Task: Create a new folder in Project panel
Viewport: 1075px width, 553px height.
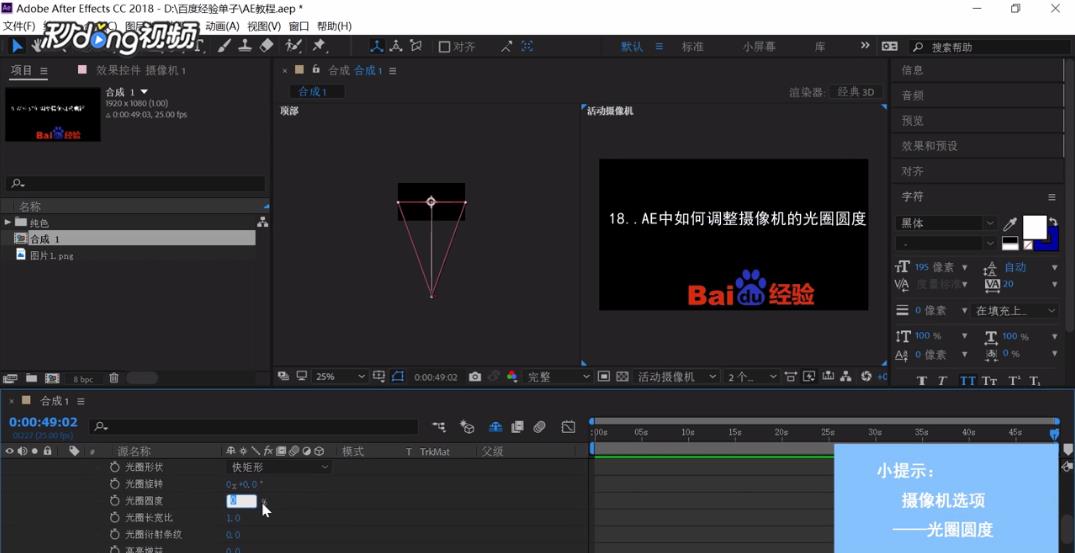Action: [32, 378]
